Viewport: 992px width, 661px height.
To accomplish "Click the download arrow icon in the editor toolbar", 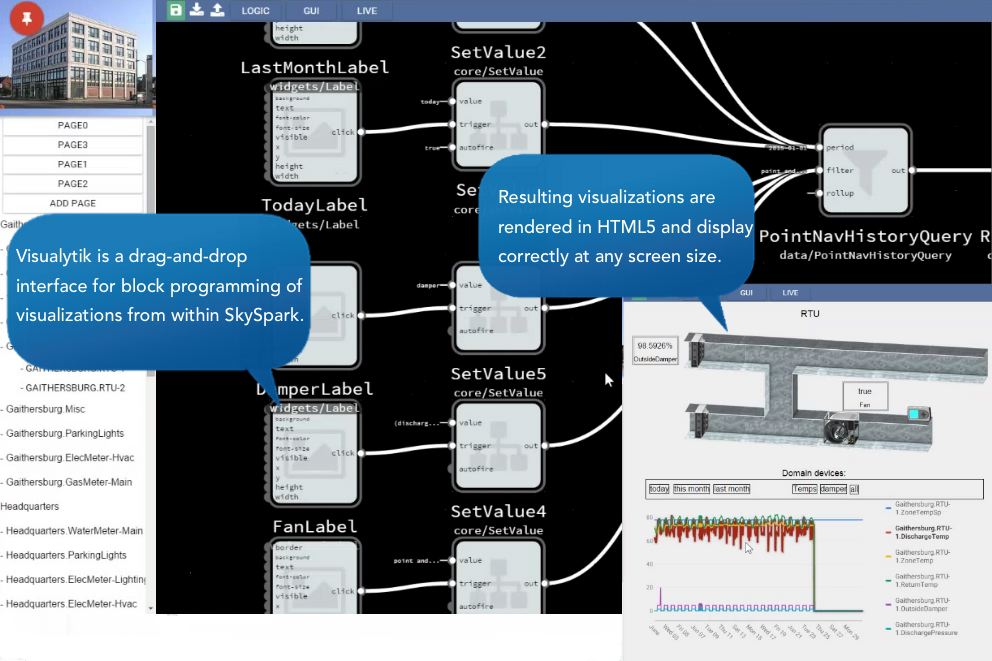I will pyautogui.click(x=197, y=9).
